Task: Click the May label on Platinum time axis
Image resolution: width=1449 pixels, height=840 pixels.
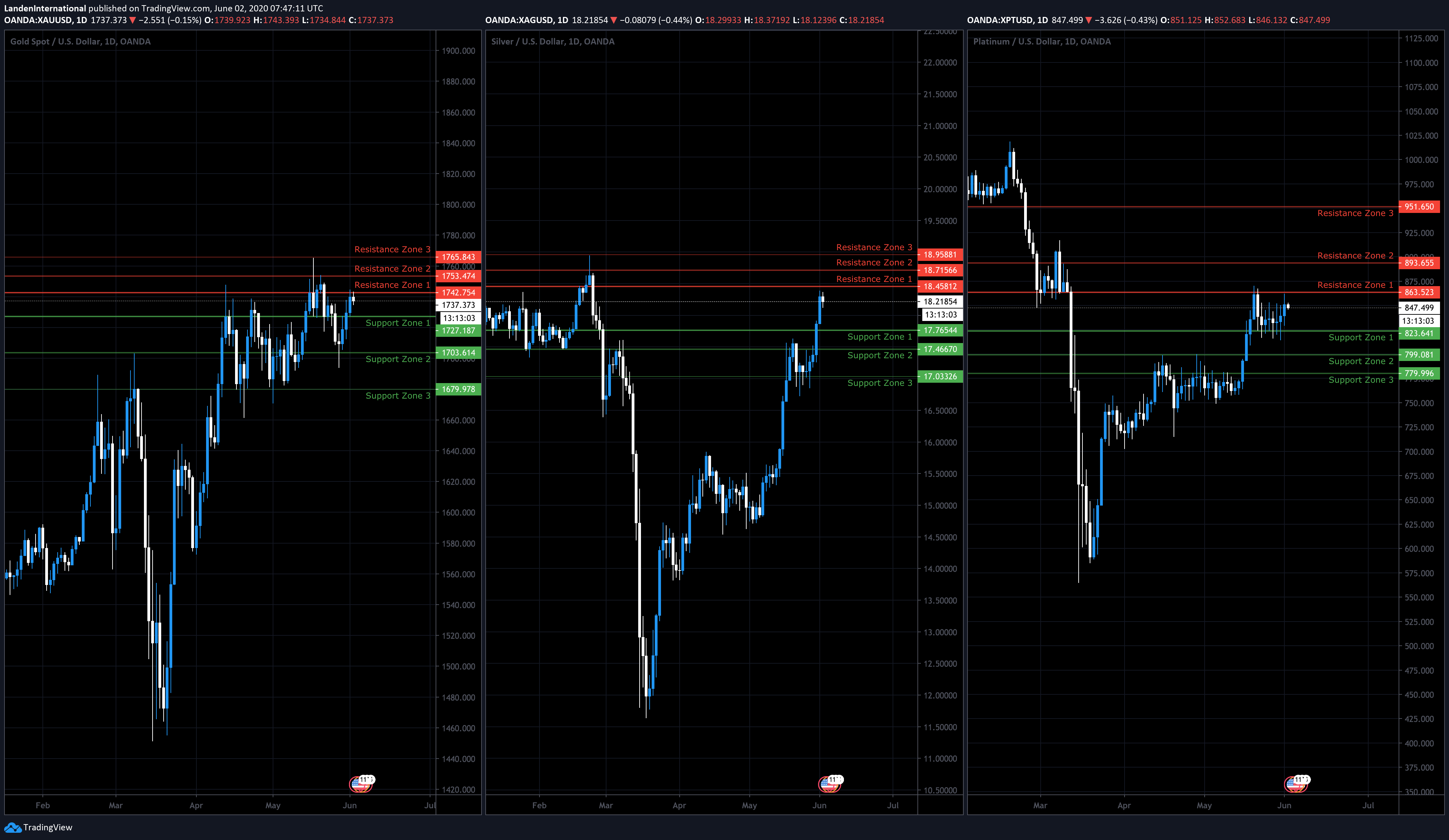Action: coord(1204,806)
